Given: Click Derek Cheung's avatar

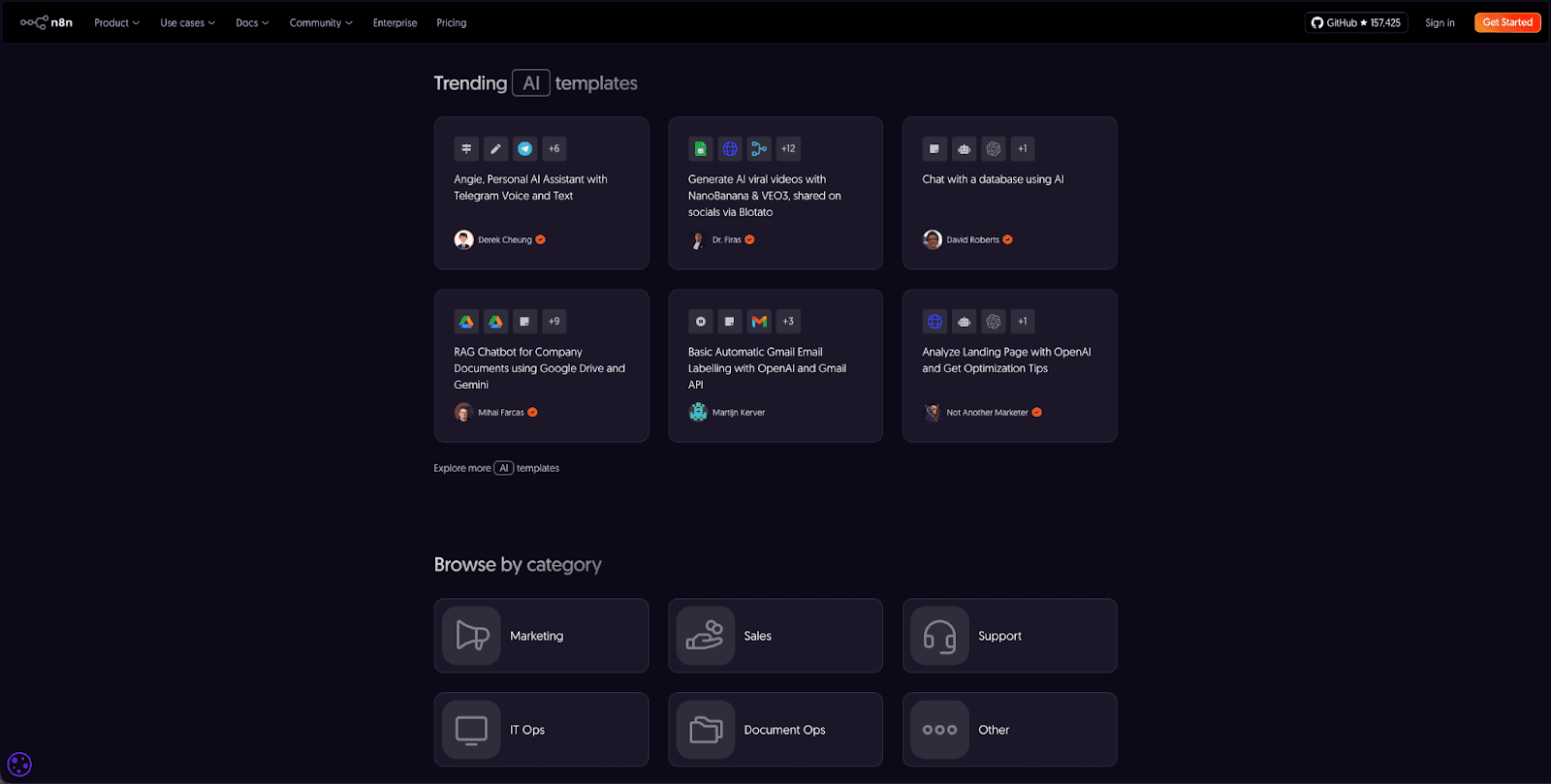Looking at the screenshot, I should pyautogui.click(x=463, y=239).
